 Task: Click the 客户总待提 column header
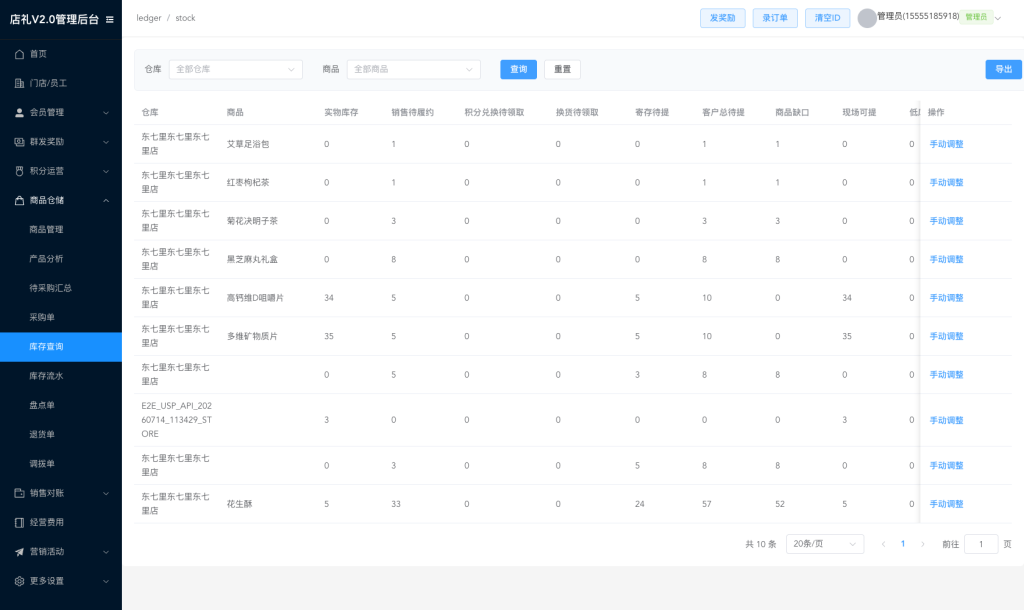pyautogui.click(x=724, y=112)
